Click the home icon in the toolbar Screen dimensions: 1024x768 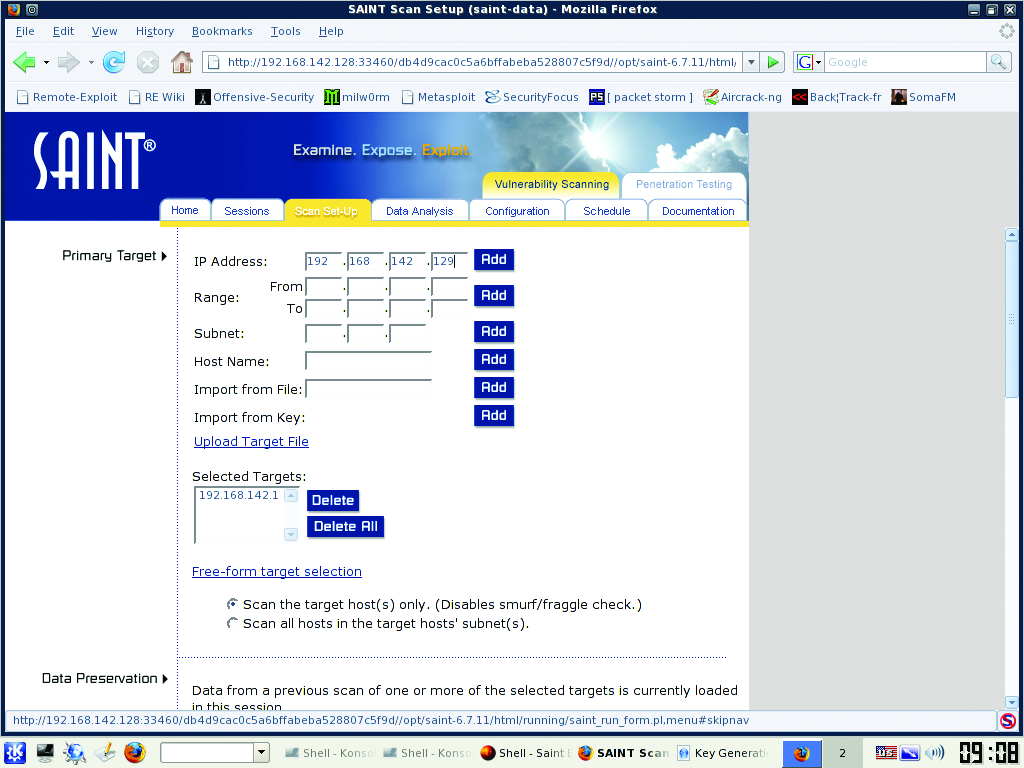181,62
